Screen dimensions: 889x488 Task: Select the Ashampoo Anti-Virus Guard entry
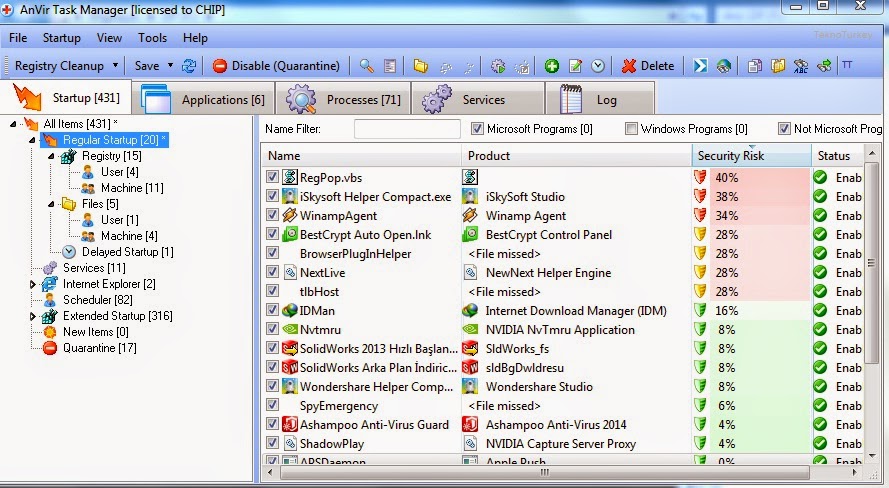[x=374, y=425]
